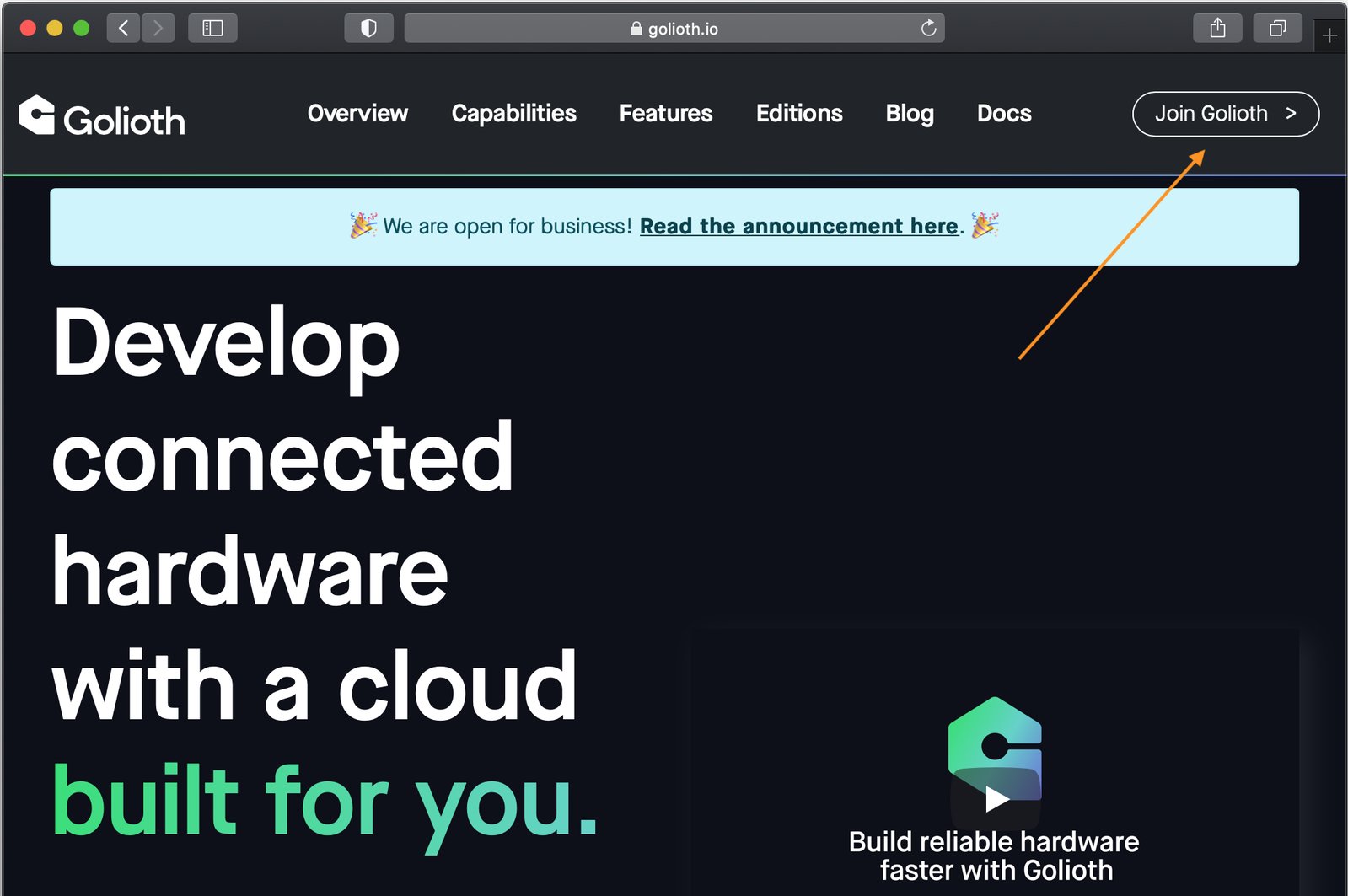1348x896 pixels.
Task: Open the privacy shield report icon
Action: 368,29
